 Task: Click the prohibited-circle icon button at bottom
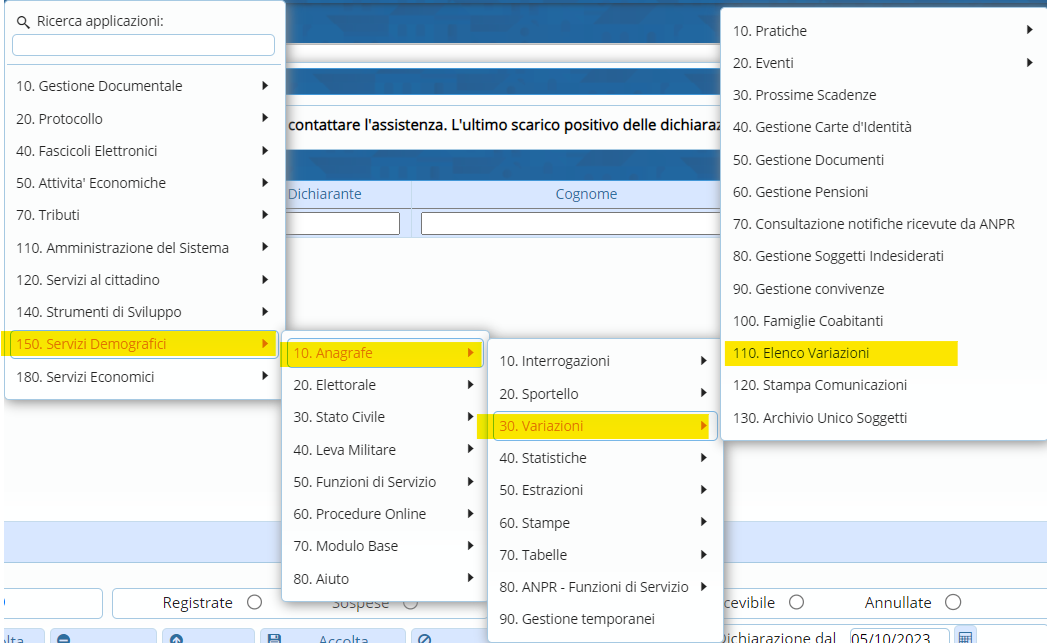pos(424,638)
